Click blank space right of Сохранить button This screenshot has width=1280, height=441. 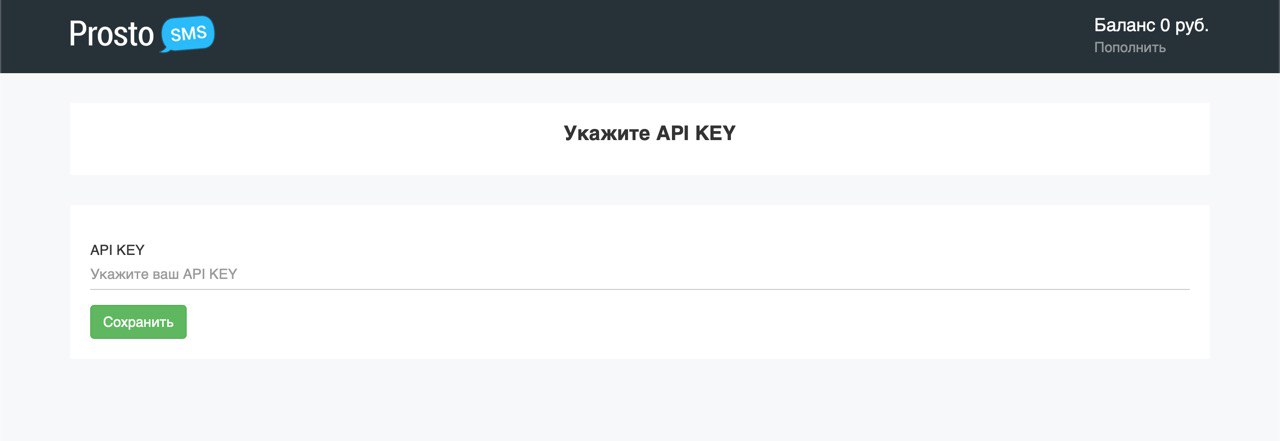[600, 322]
